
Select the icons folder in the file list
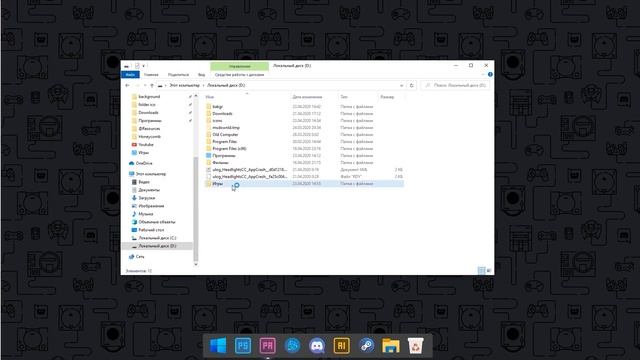(217, 121)
